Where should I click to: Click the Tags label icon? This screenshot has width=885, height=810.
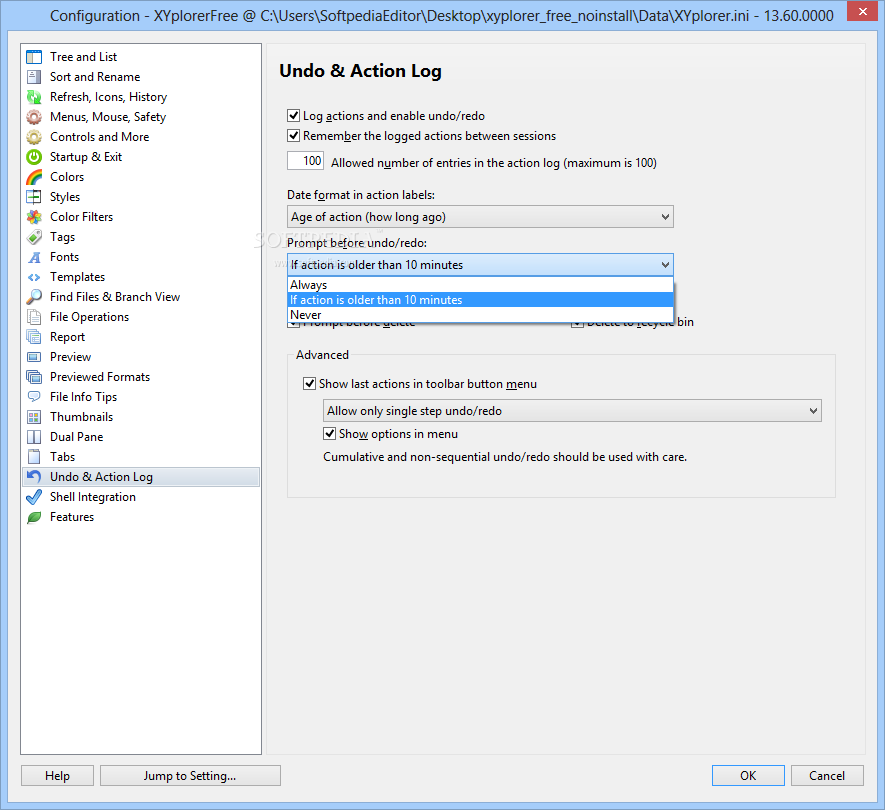(34, 237)
